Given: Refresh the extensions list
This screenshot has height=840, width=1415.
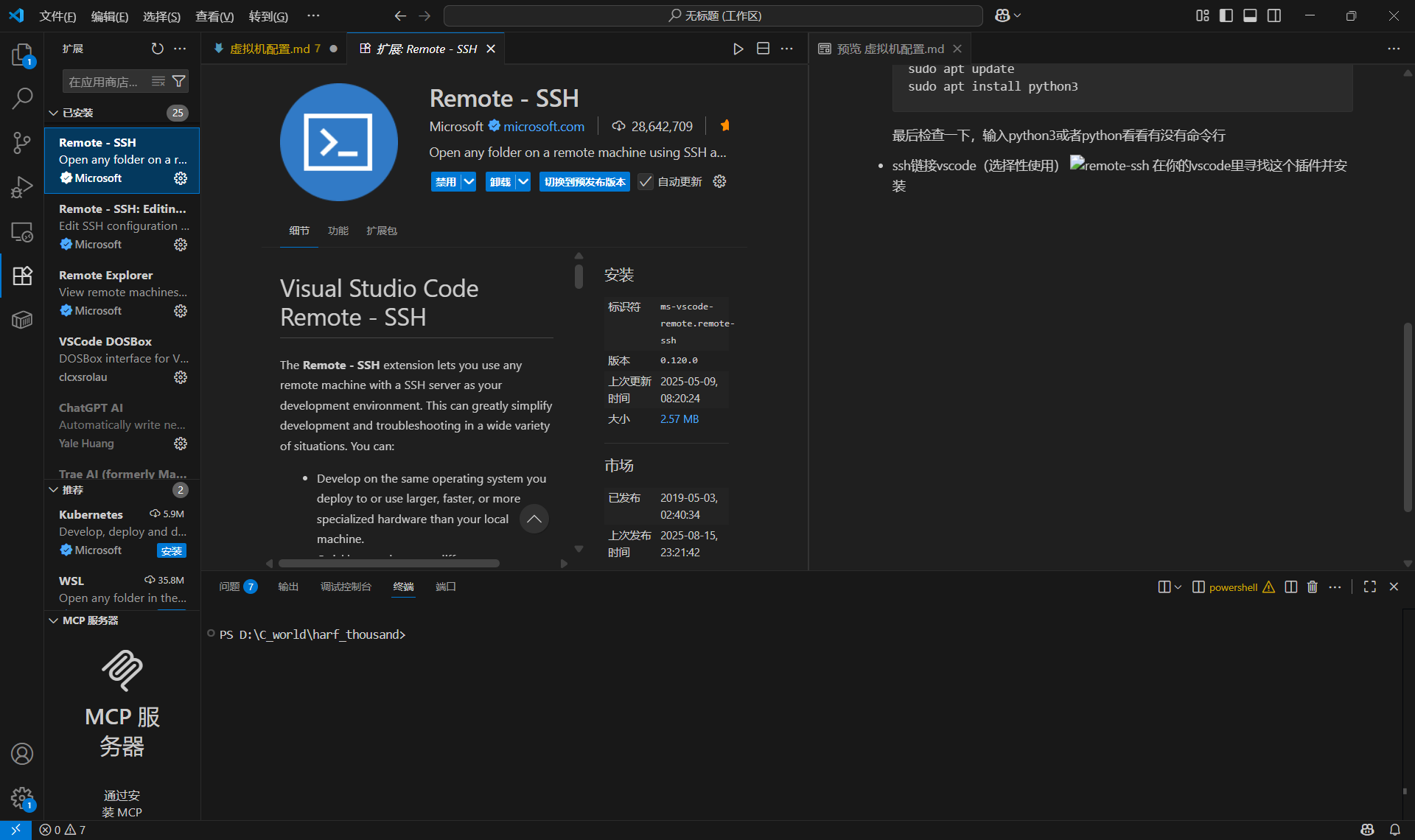Looking at the screenshot, I should coord(157,49).
